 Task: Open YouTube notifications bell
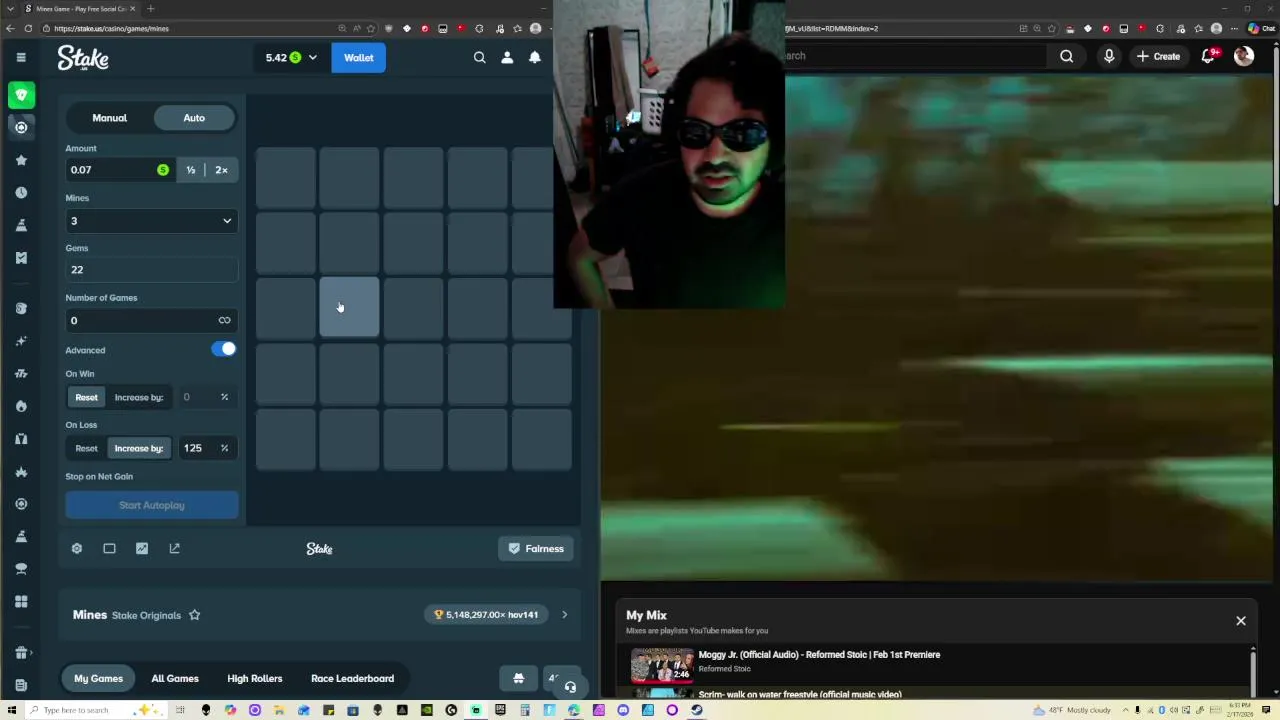click(1208, 56)
